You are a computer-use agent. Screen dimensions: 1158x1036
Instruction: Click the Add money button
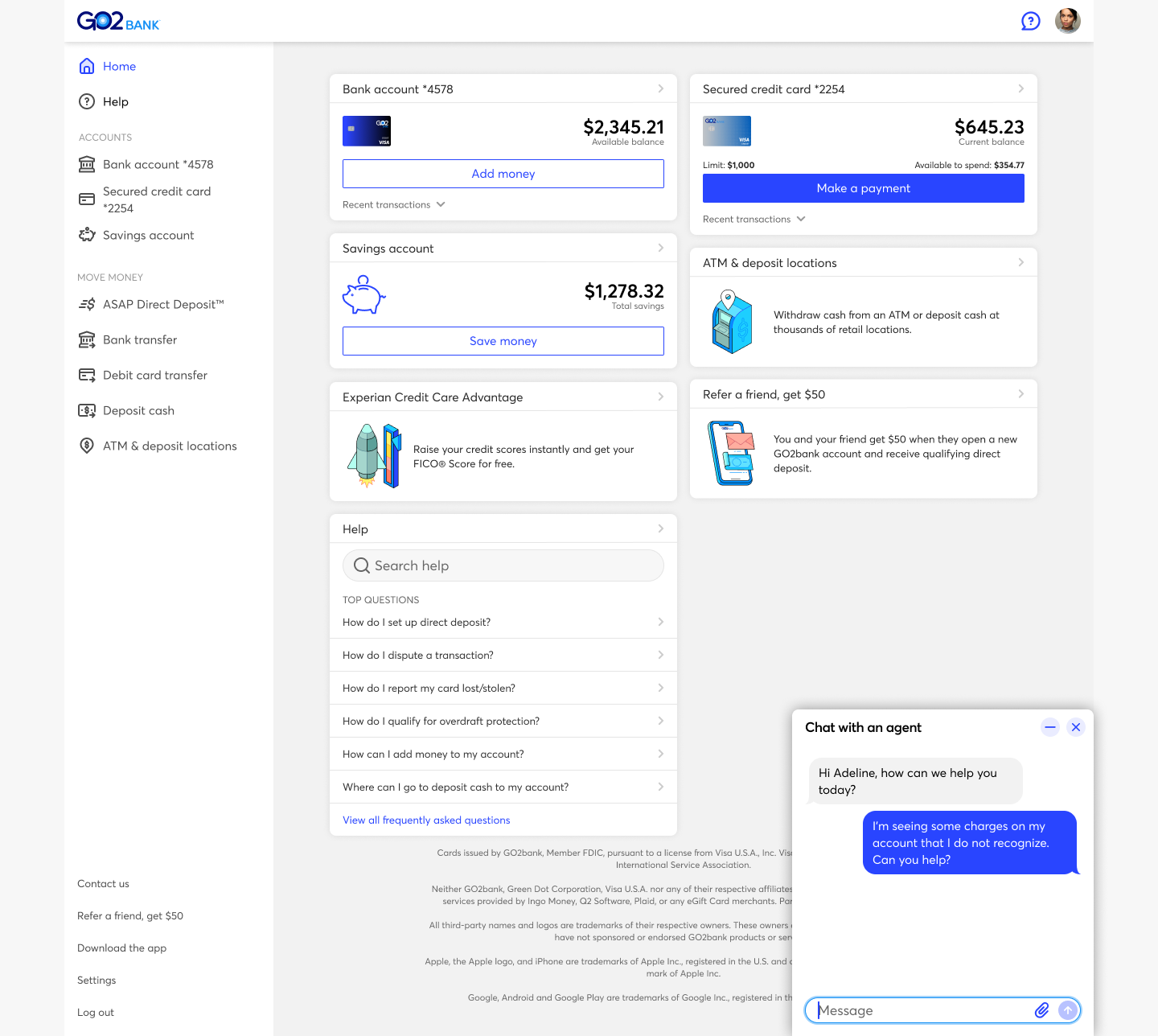[x=503, y=174]
